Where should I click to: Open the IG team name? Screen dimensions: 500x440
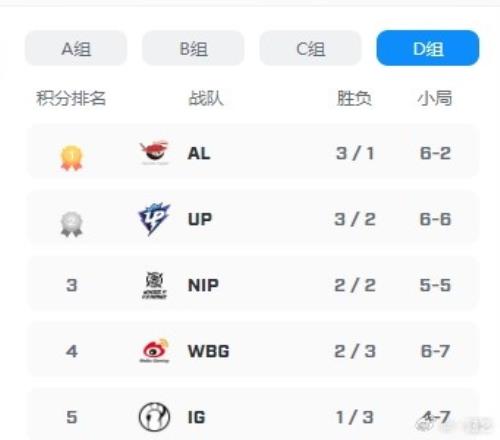tap(197, 417)
